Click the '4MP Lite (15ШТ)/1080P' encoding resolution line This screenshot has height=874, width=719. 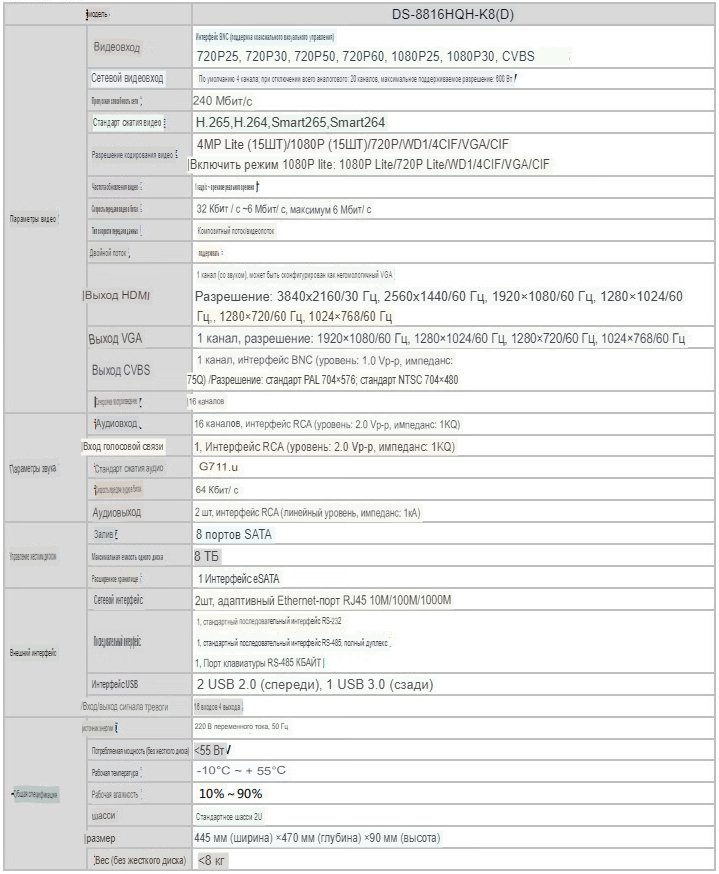pos(352,144)
